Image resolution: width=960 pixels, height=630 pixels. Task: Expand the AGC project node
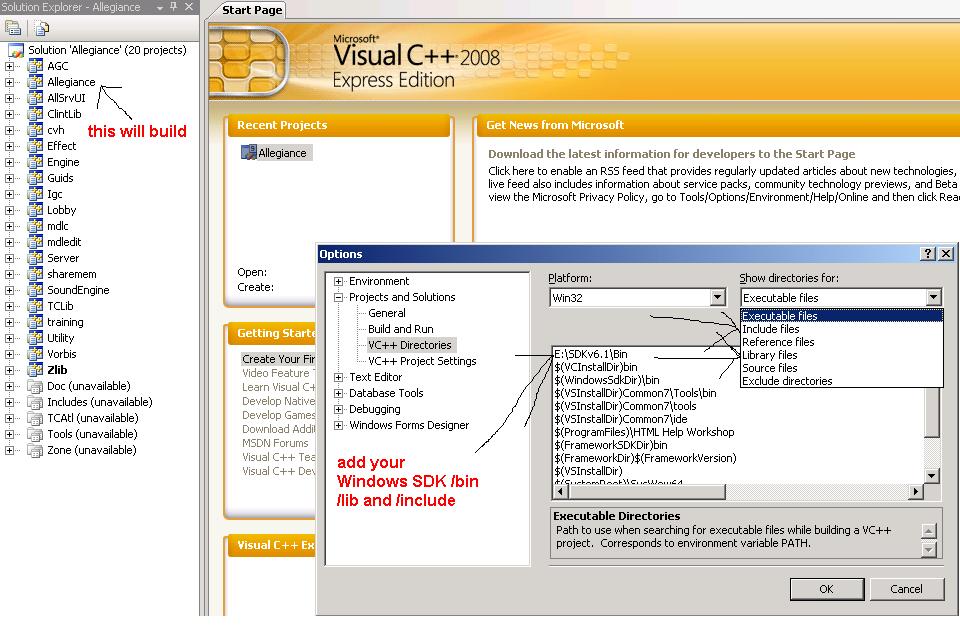[x=11, y=66]
